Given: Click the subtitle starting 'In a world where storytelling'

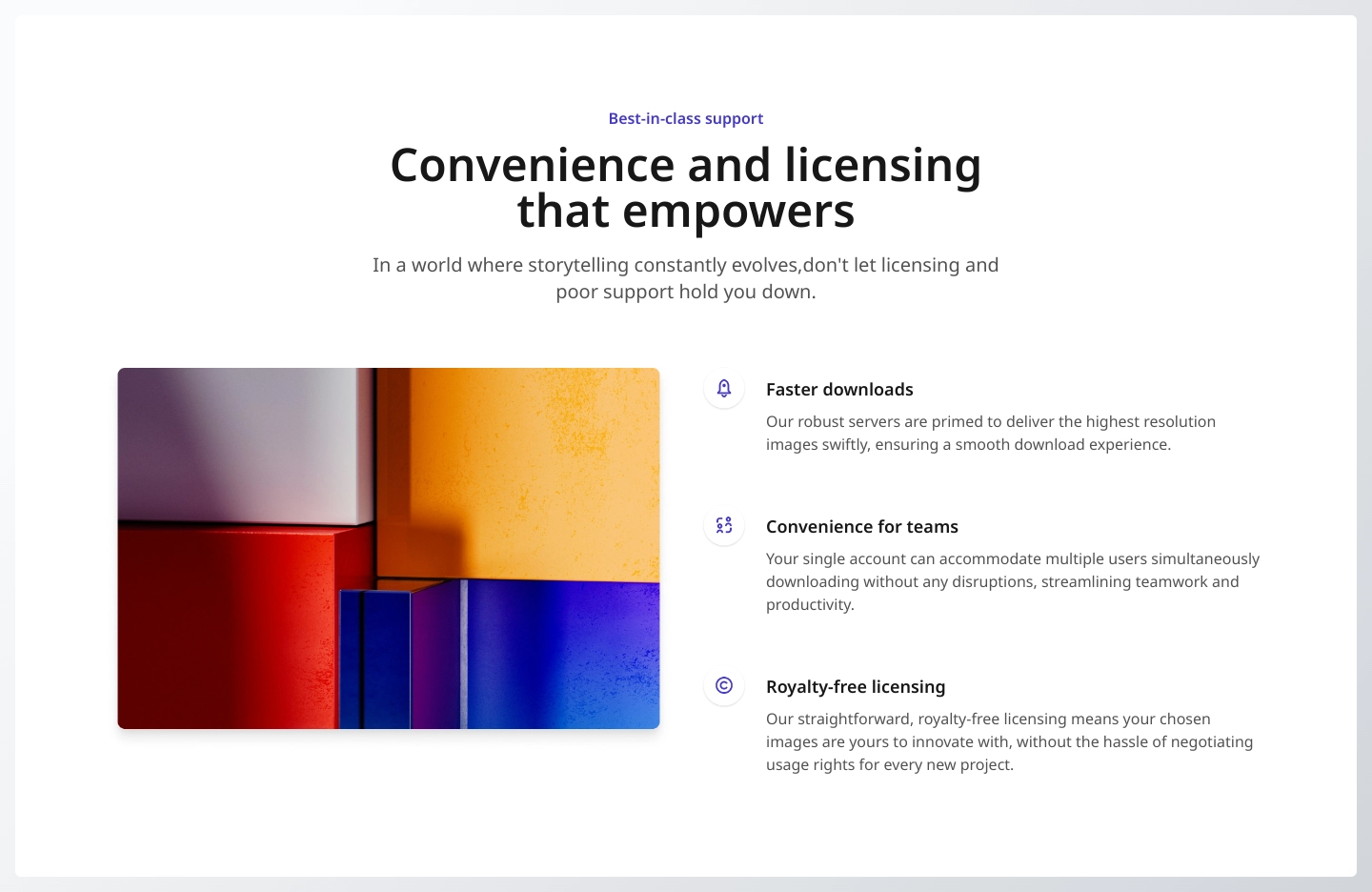Looking at the screenshot, I should coord(686,278).
